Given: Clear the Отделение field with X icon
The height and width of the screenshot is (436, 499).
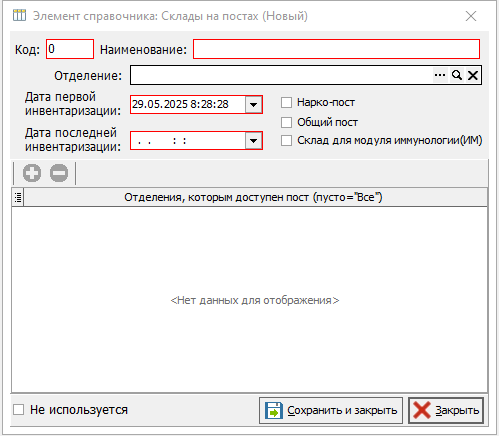Looking at the screenshot, I should pos(473,75).
